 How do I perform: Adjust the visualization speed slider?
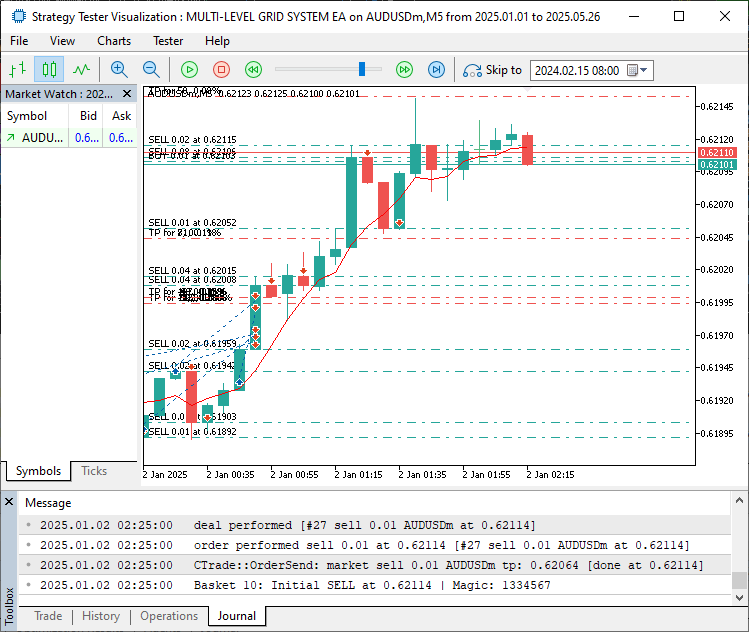click(363, 69)
